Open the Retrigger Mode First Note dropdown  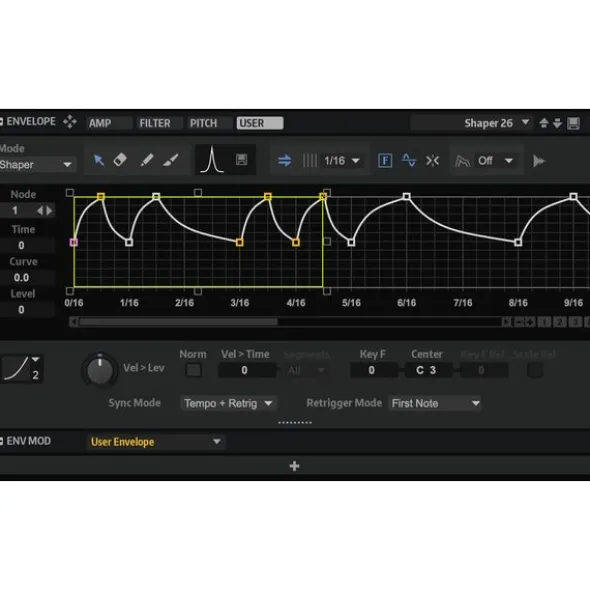[x=435, y=403]
